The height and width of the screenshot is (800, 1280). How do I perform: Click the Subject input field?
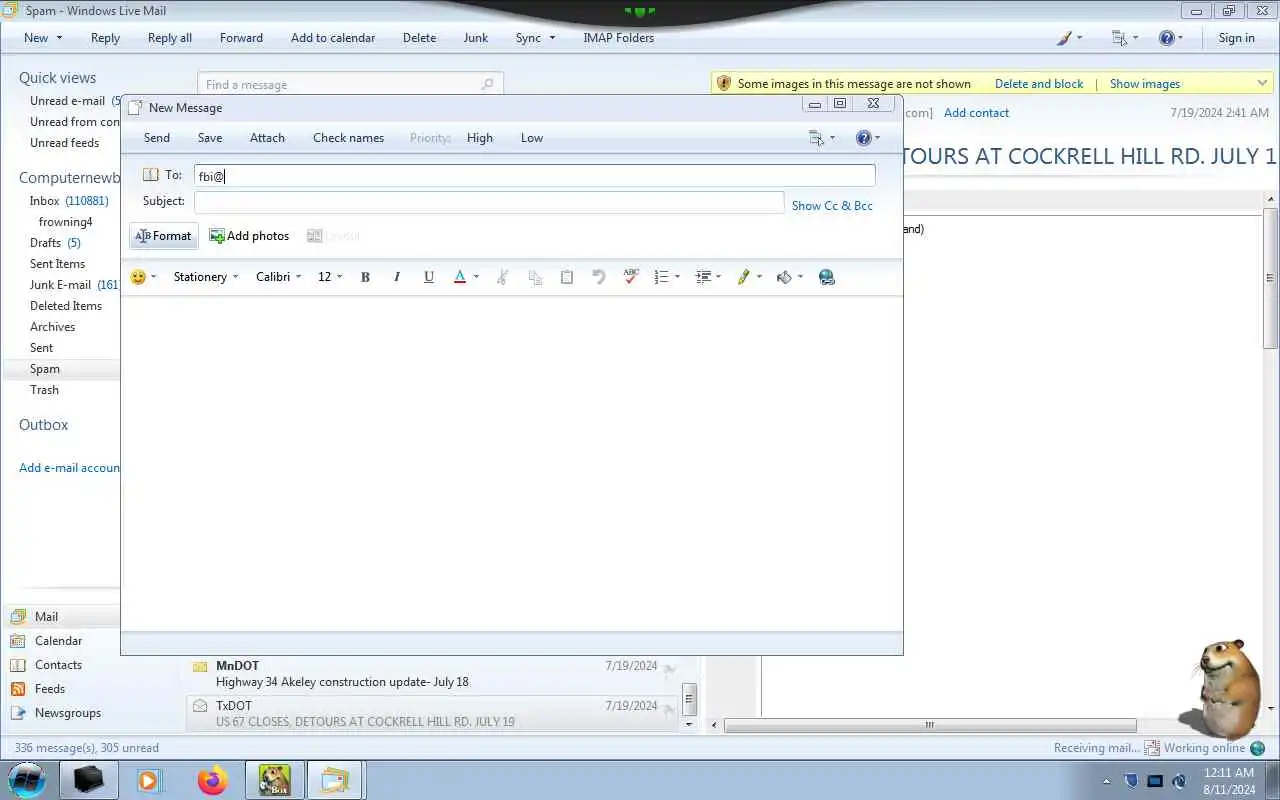pyautogui.click(x=489, y=202)
